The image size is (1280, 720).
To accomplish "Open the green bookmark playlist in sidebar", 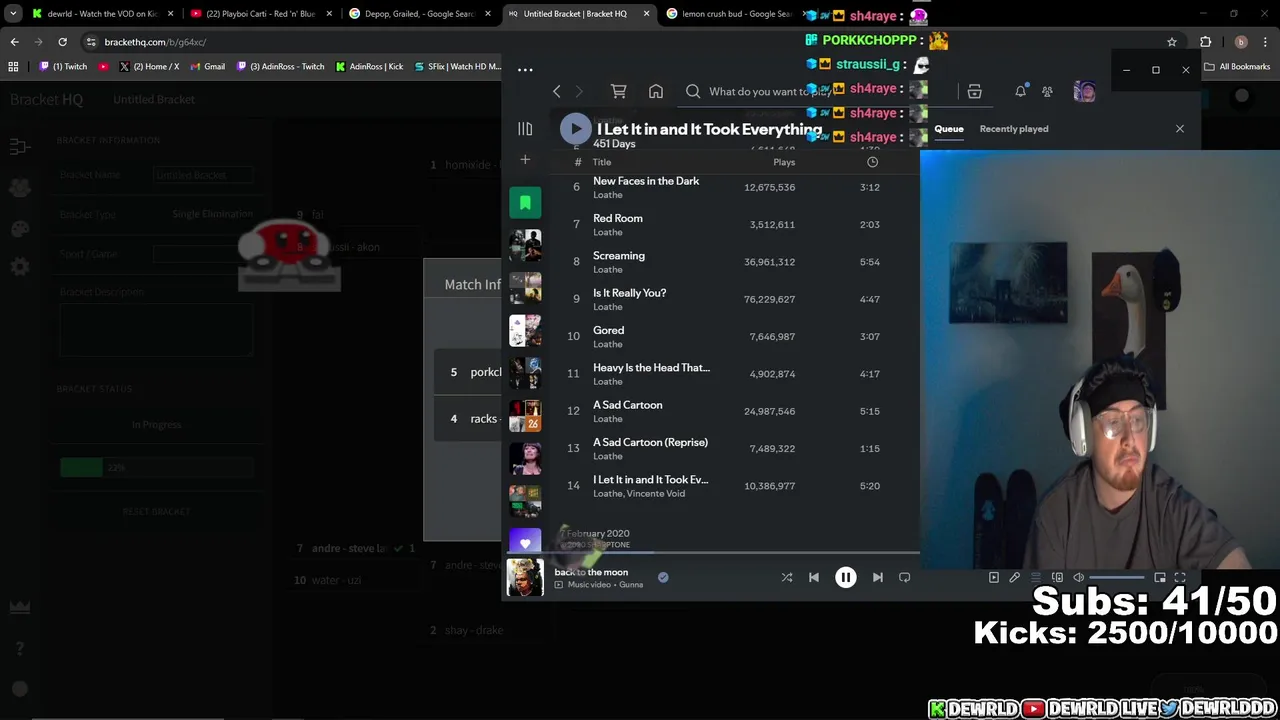I will pos(525,203).
